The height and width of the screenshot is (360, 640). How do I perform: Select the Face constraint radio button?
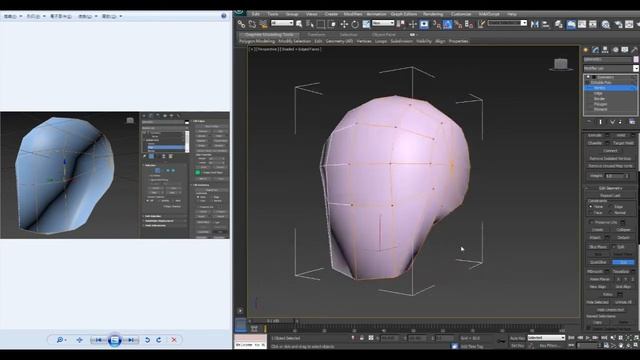(591, 213)
